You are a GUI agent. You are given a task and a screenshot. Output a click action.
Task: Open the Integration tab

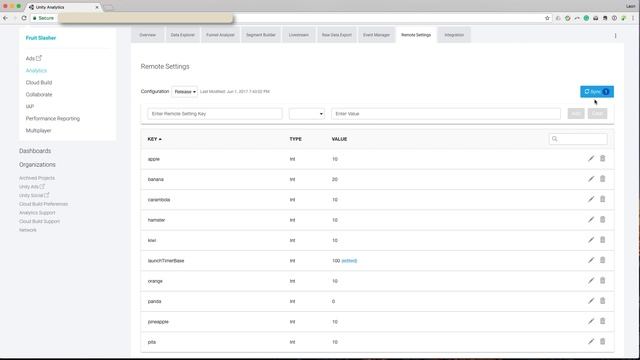(x=454, y=35)
